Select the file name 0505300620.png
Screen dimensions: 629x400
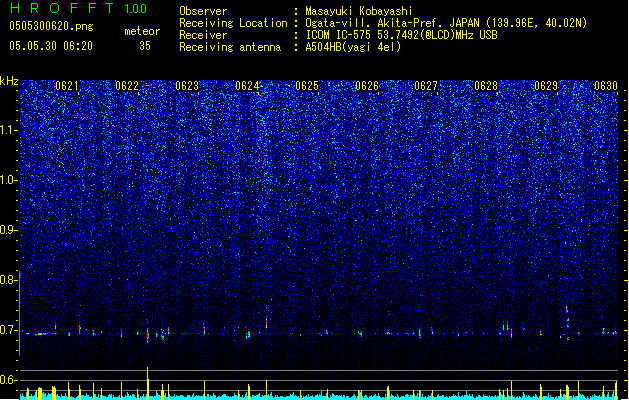51,26
